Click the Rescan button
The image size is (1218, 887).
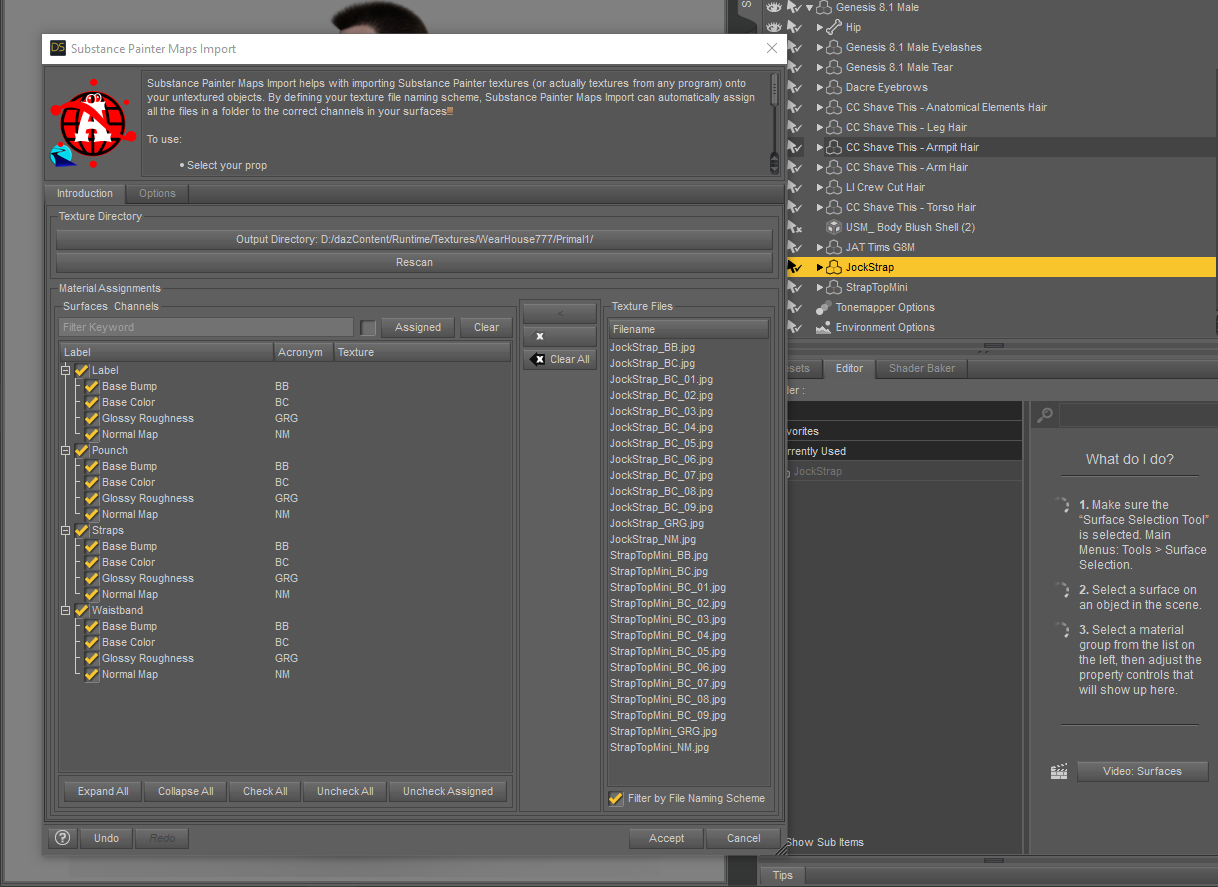tap(414, 262)
